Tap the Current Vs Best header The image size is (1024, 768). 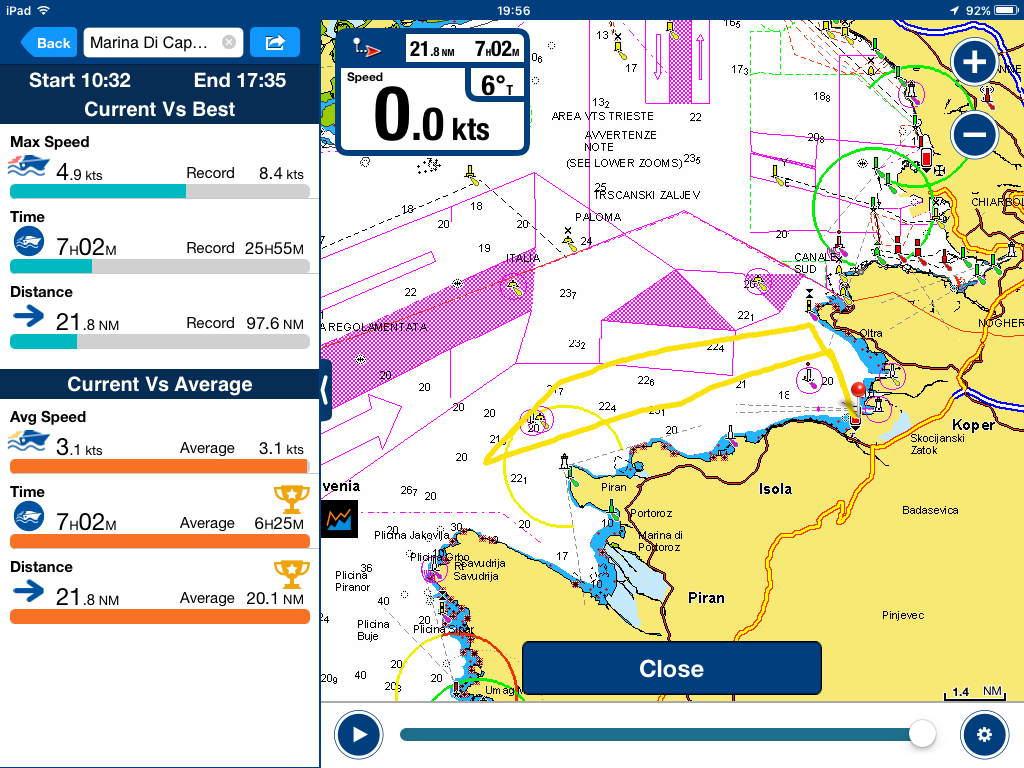(x=160, y=109)
